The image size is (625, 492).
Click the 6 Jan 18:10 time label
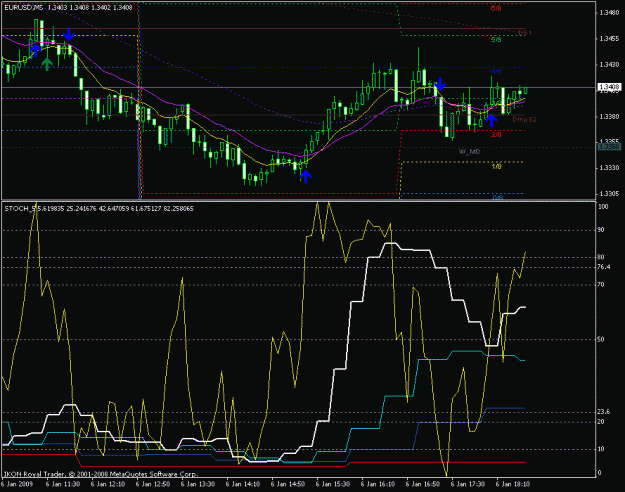(513, 484)
